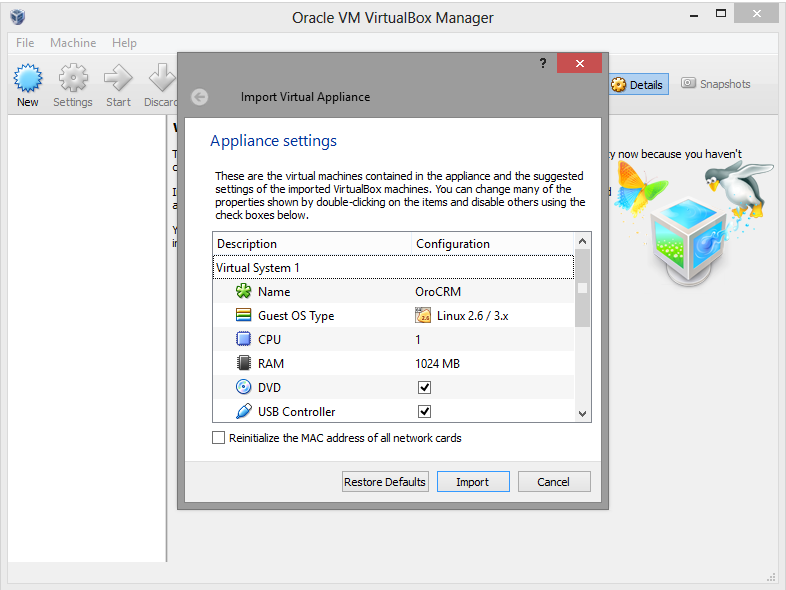Click the RAM memory icon
786x590 pixels.
(244, 363)
